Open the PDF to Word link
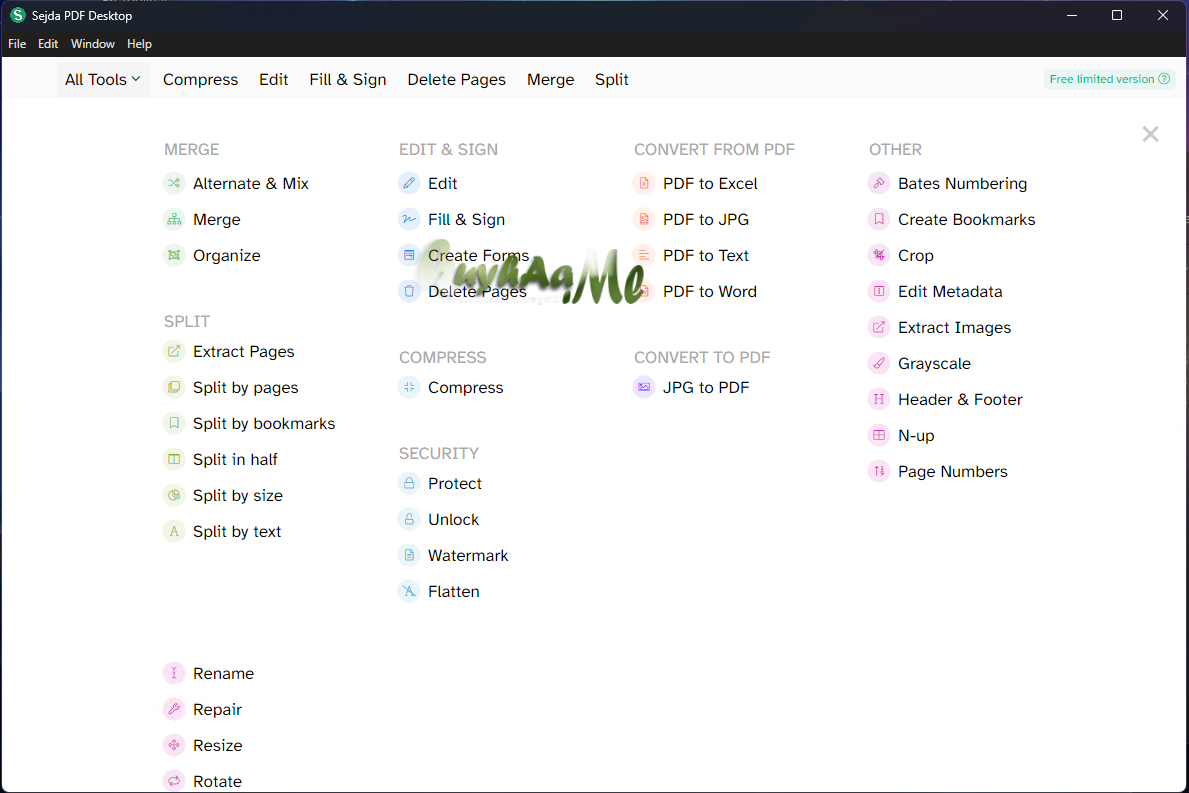The height and width of the screenshot is (793, 1189). [x=709, y=291]
